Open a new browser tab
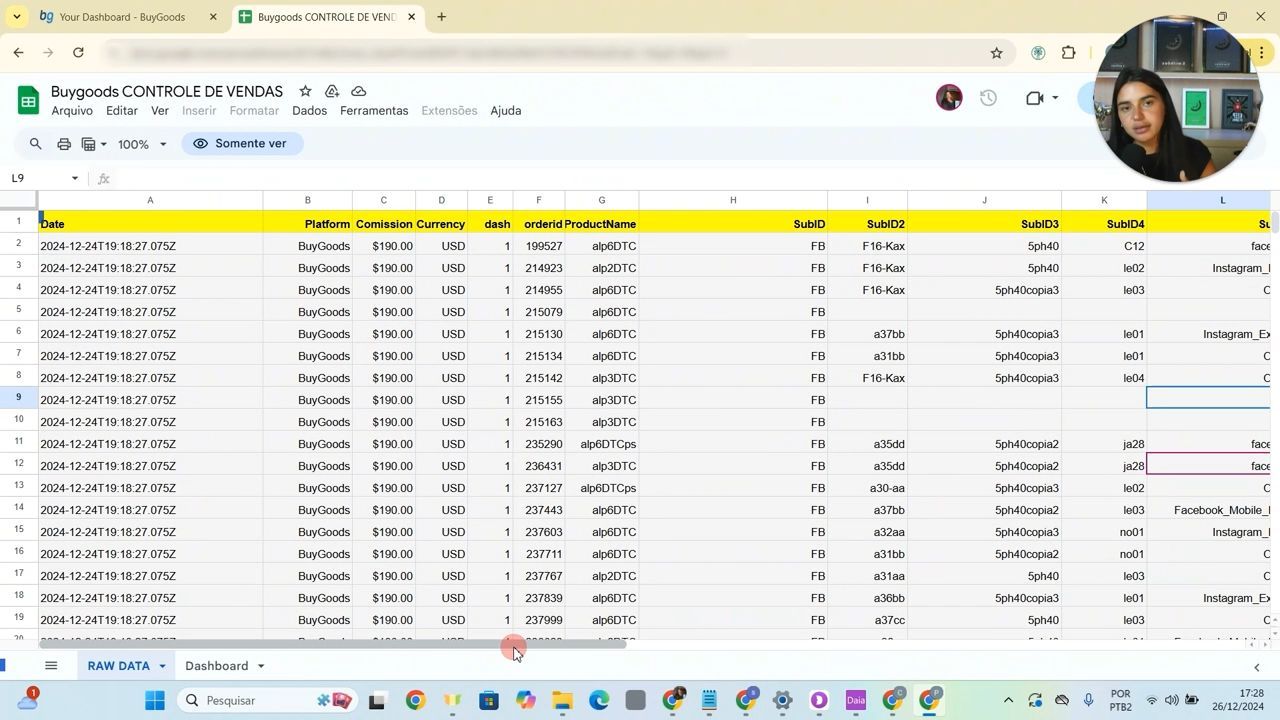The width and height of the screenshot is (1280, 720). [441, 17]
